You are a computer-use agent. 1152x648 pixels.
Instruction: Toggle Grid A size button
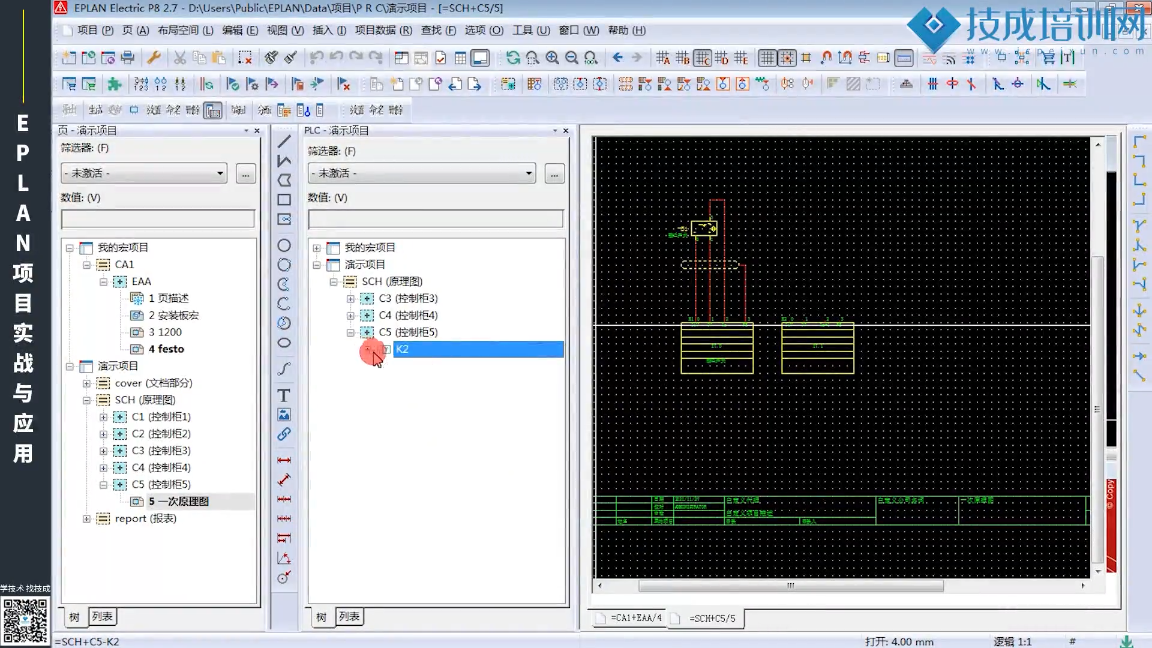[663, 57]
